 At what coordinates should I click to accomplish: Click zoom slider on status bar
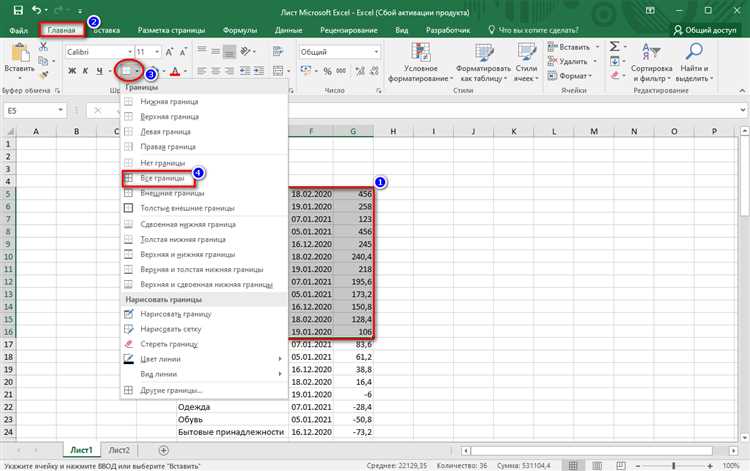pyautogui.click(x=674, y=465)
